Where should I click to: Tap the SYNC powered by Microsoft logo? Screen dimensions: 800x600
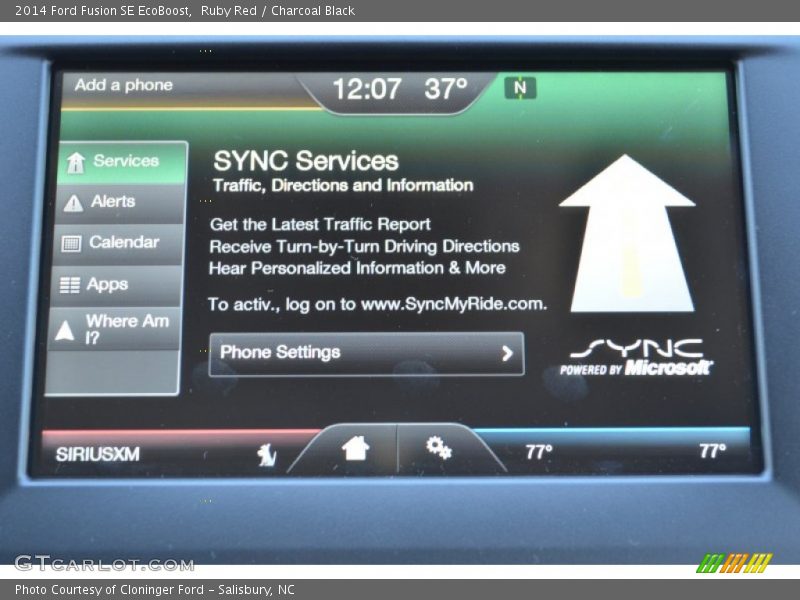point(636,357)
